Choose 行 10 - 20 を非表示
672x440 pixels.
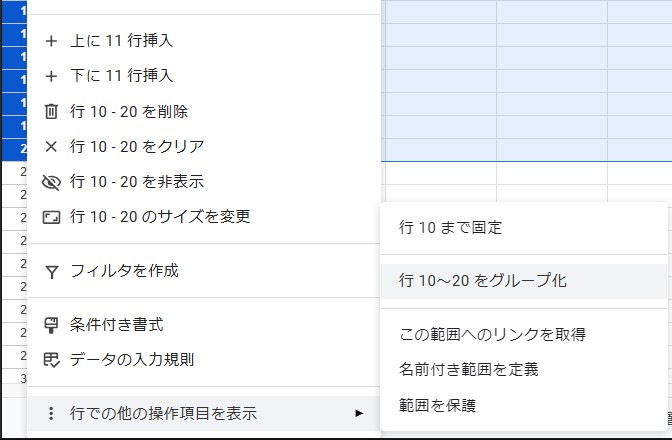[x=137, y=182]
